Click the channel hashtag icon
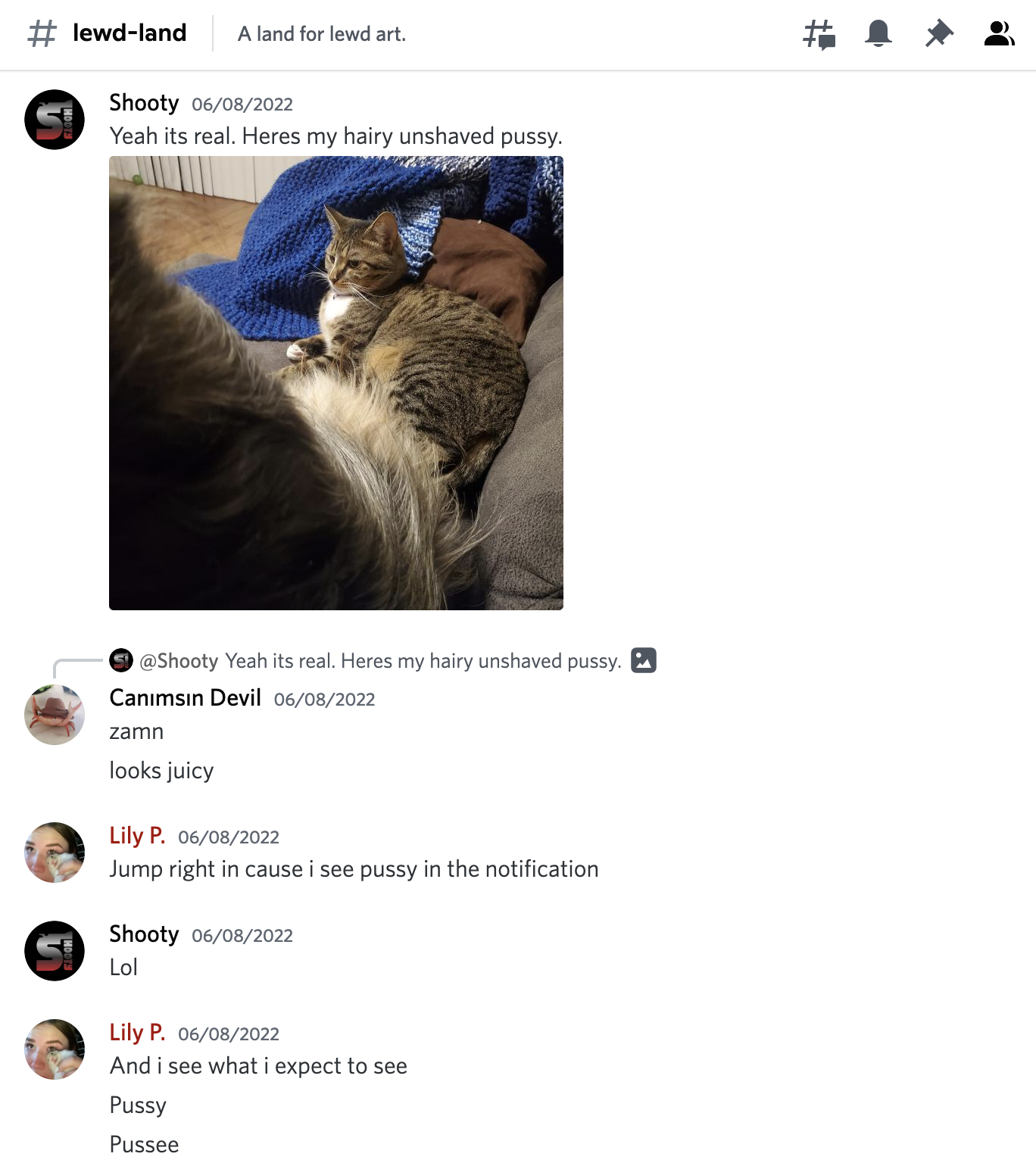This screenshot has width=1036, height=1166. click(x=42, y=33)
